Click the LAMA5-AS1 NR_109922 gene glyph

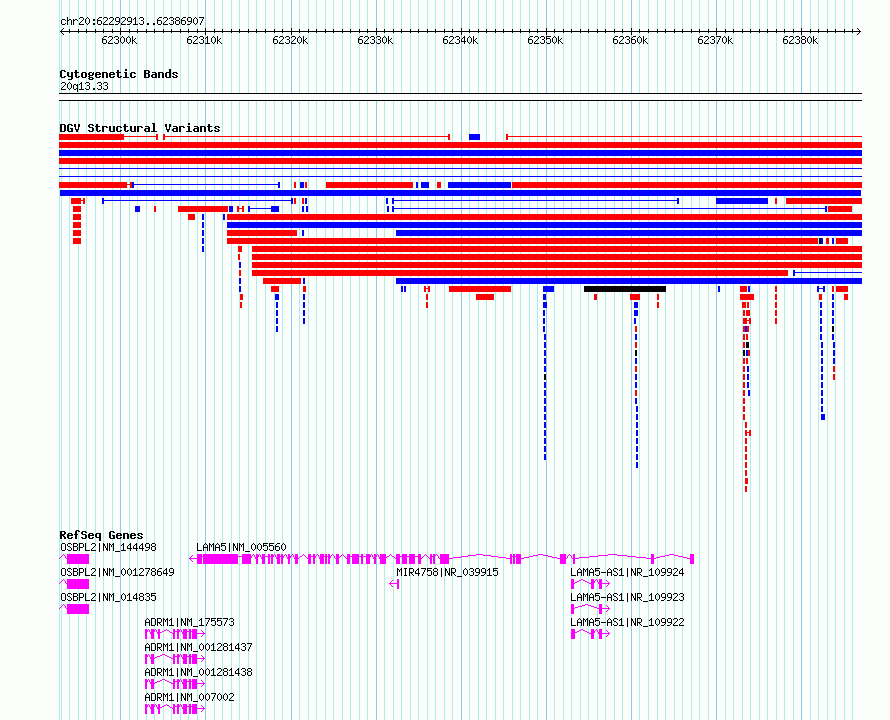tap(590, 634)
